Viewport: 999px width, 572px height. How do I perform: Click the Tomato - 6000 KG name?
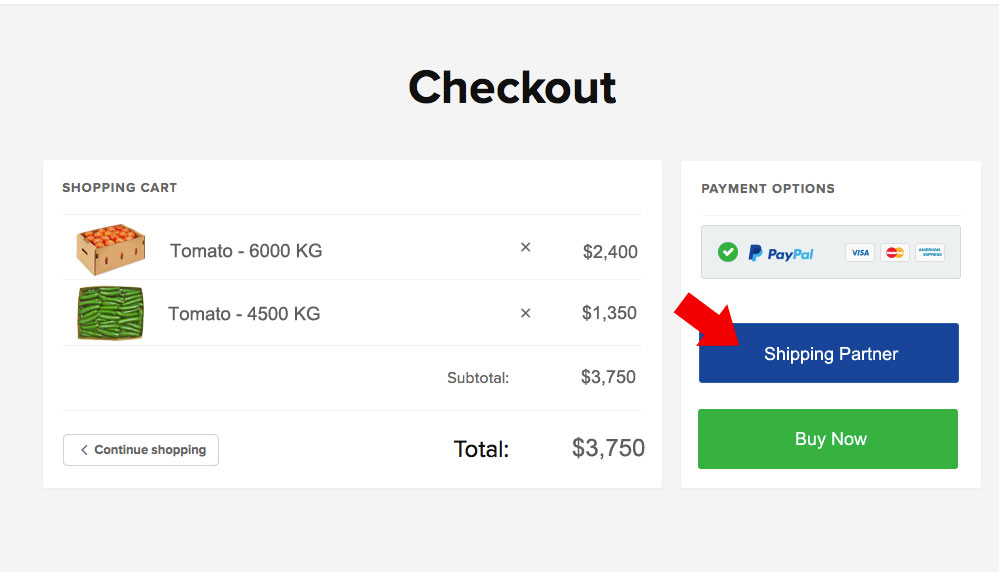pos(246,251)
